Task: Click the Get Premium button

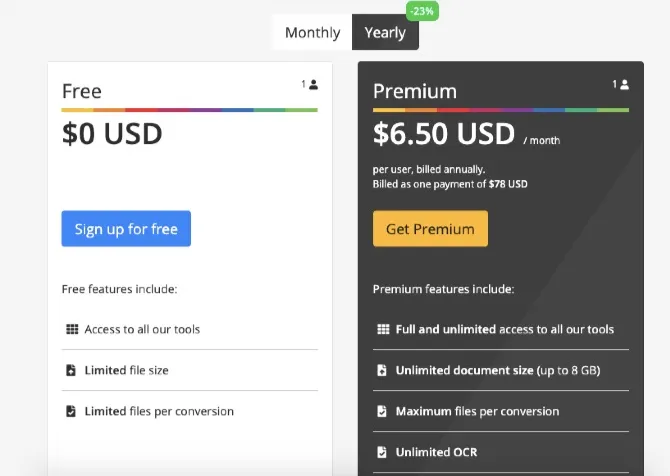Action: point(430,229)
